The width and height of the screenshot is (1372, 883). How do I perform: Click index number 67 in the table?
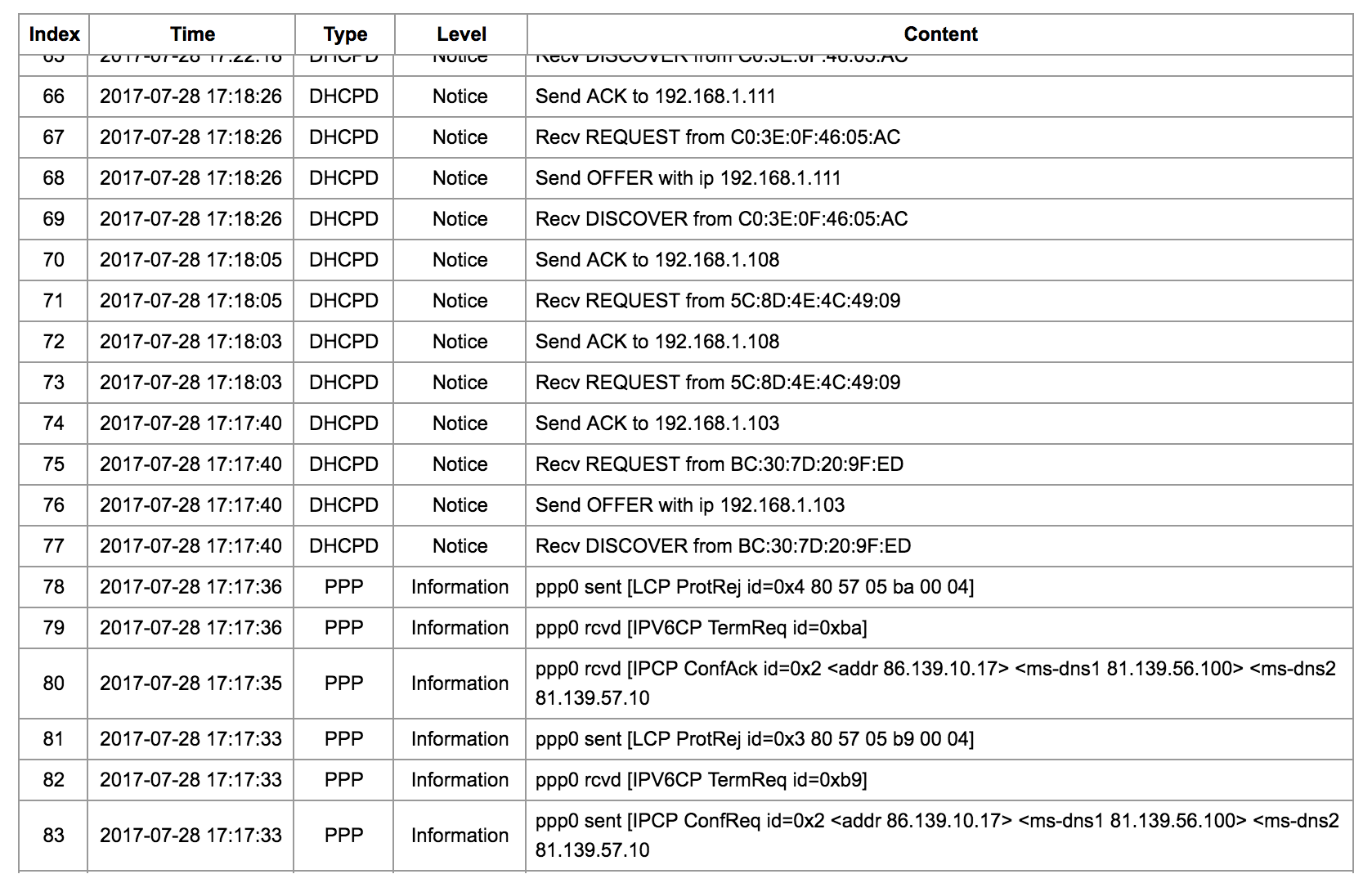click(x=54, y=137)
